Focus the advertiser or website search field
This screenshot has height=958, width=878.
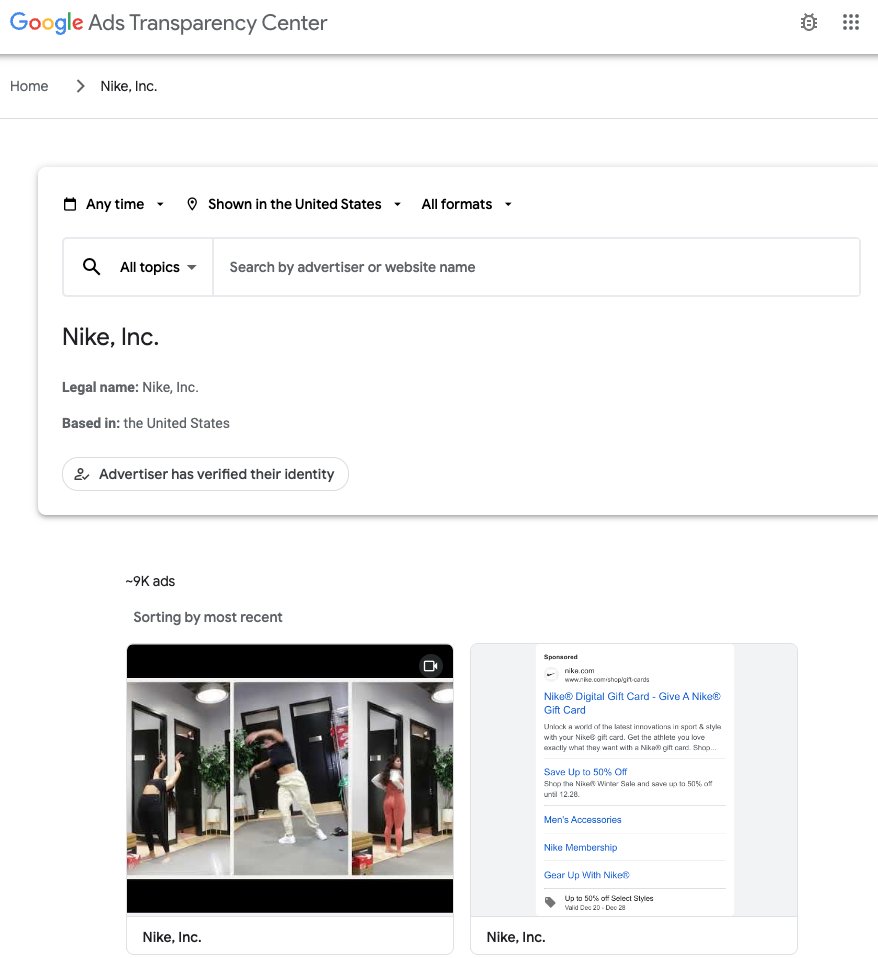(x=536, y=267)
